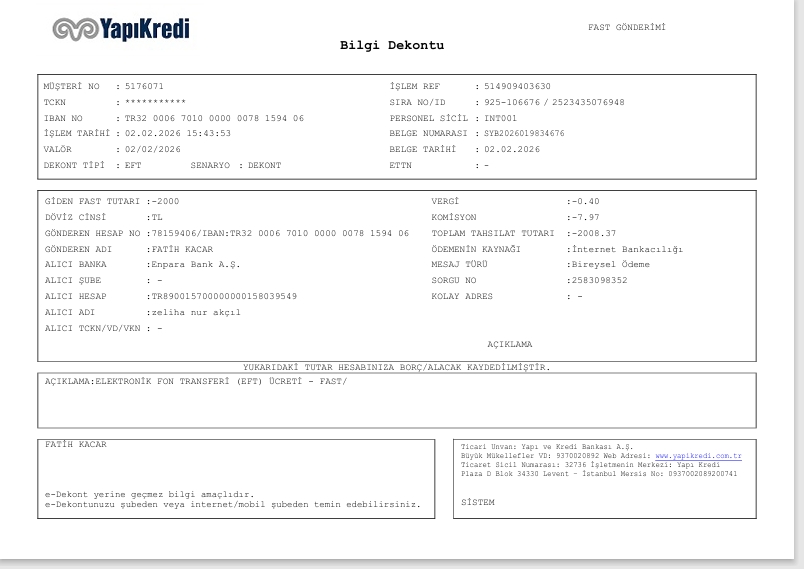Select the Sorgu No value 2583098352
Image resolution: width=804 pixels, height=569 pixels.
tap(599, 280)
